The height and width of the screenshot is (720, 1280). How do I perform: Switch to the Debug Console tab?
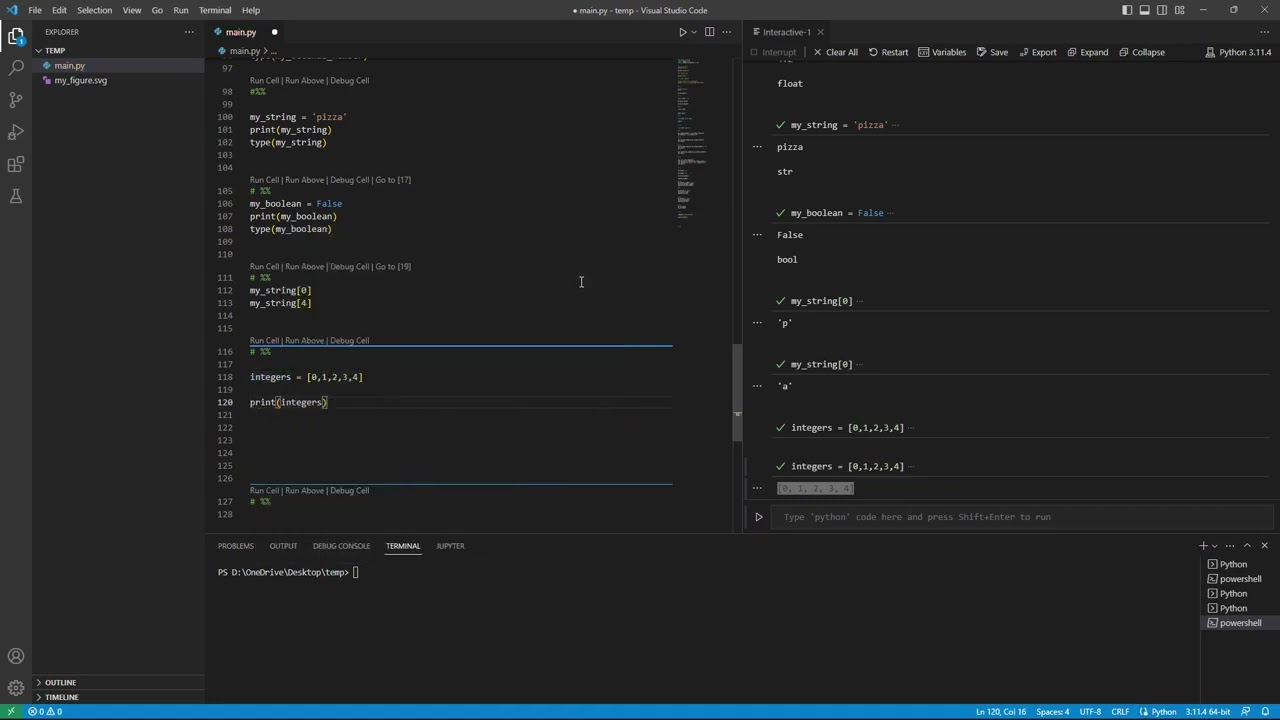tap(341, 546)
